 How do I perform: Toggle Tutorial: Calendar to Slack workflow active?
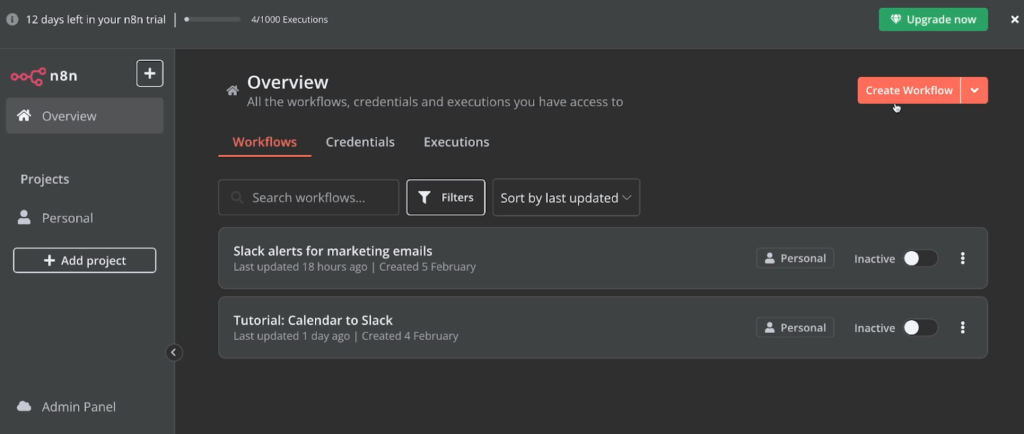920,327
